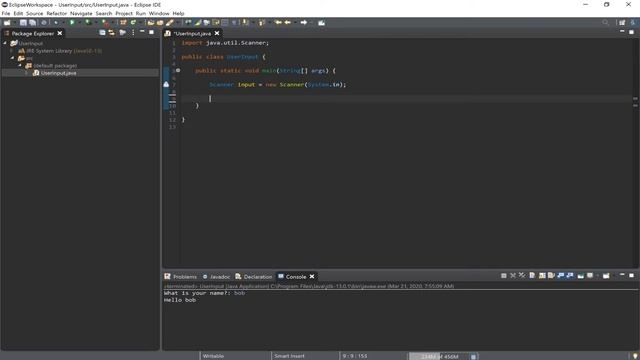Viewport: 640px width, 360px height.
Task: Close the Package Explorer tab
Action: click(60, 33)
